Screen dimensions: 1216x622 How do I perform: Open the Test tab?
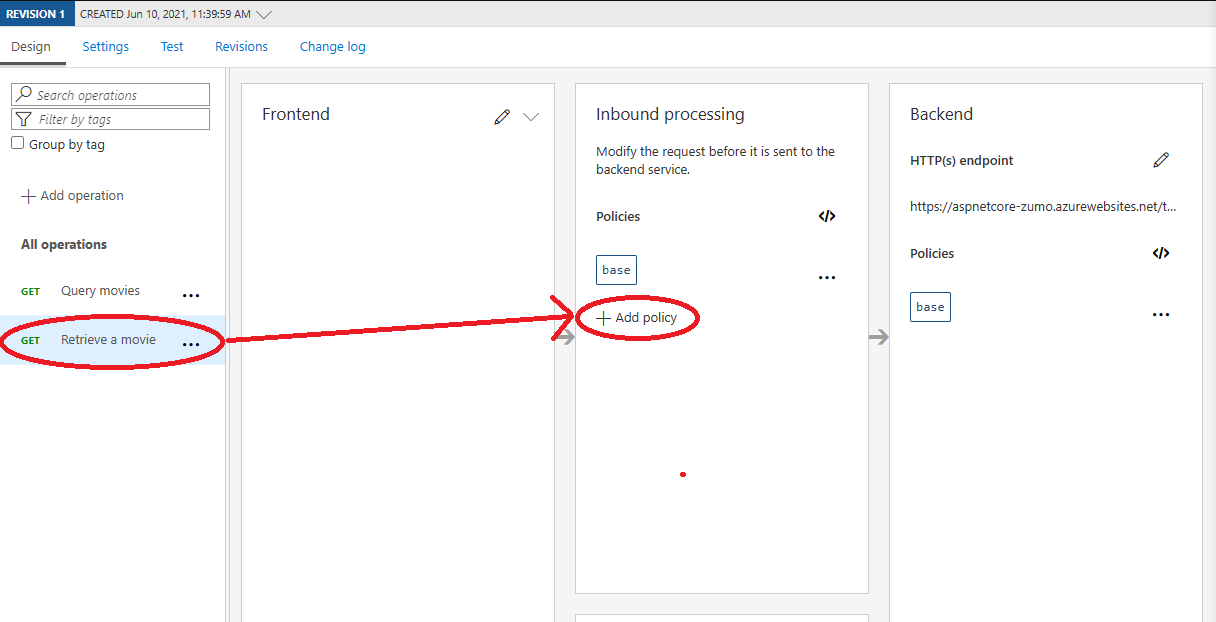pyautogui.click(x=172, y=46)
